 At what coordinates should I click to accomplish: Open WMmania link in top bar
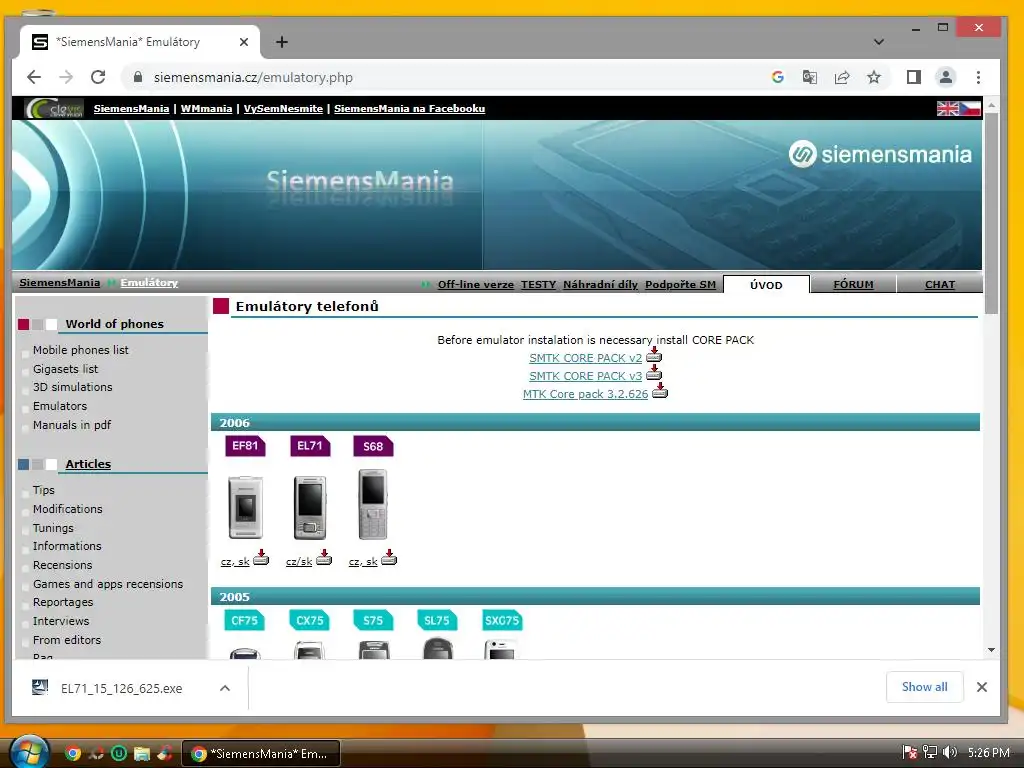tap(206, 108)
